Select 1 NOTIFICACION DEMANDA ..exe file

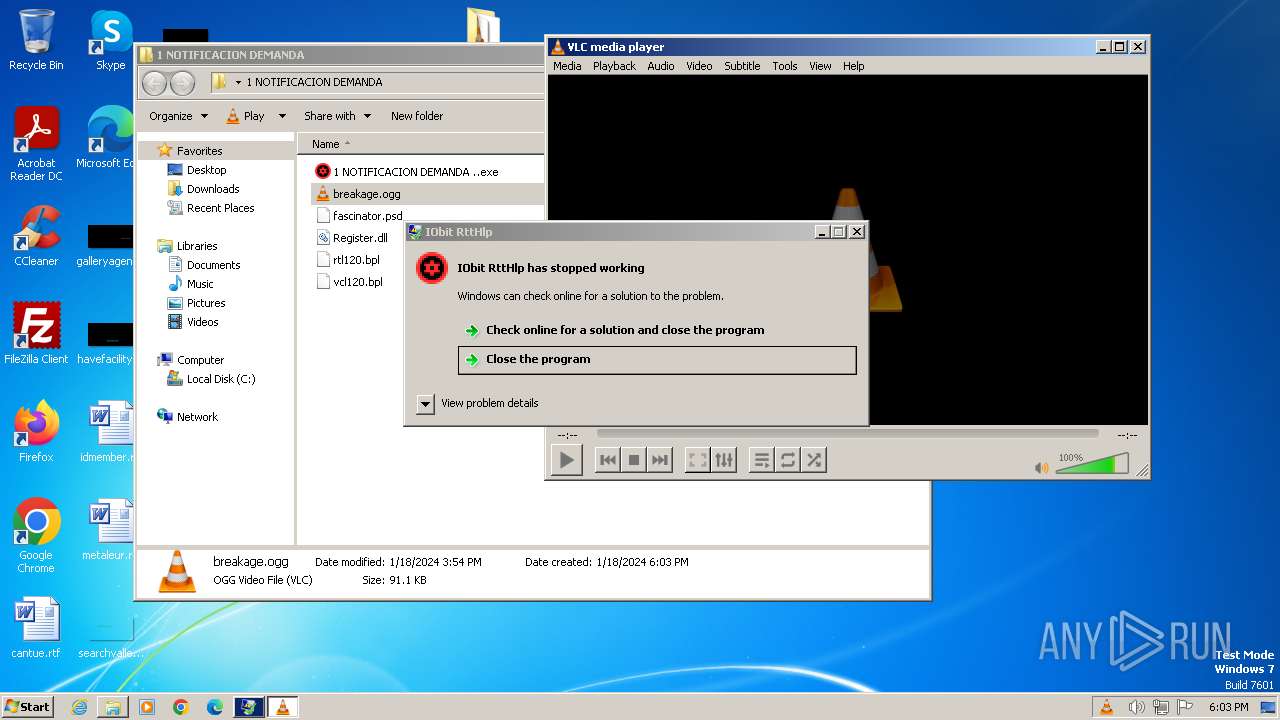406,172
